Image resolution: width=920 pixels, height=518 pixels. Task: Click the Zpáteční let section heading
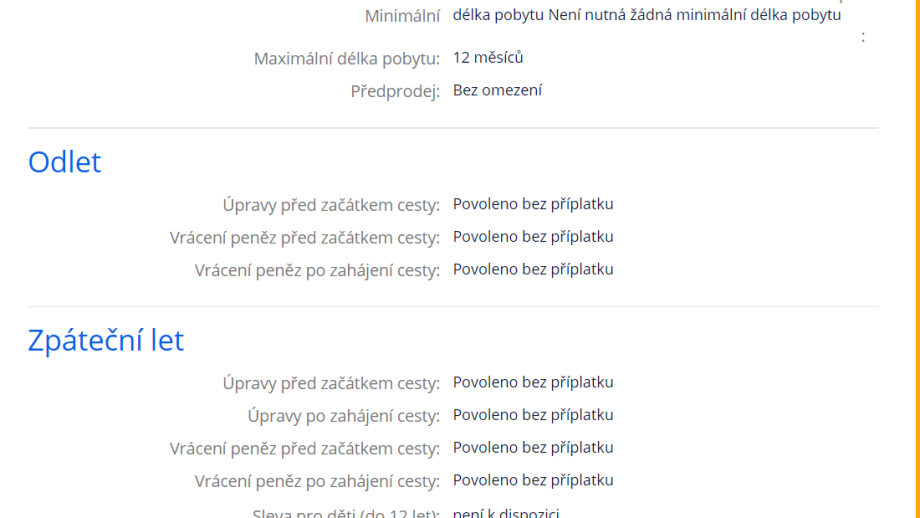(x=106, y=340)
